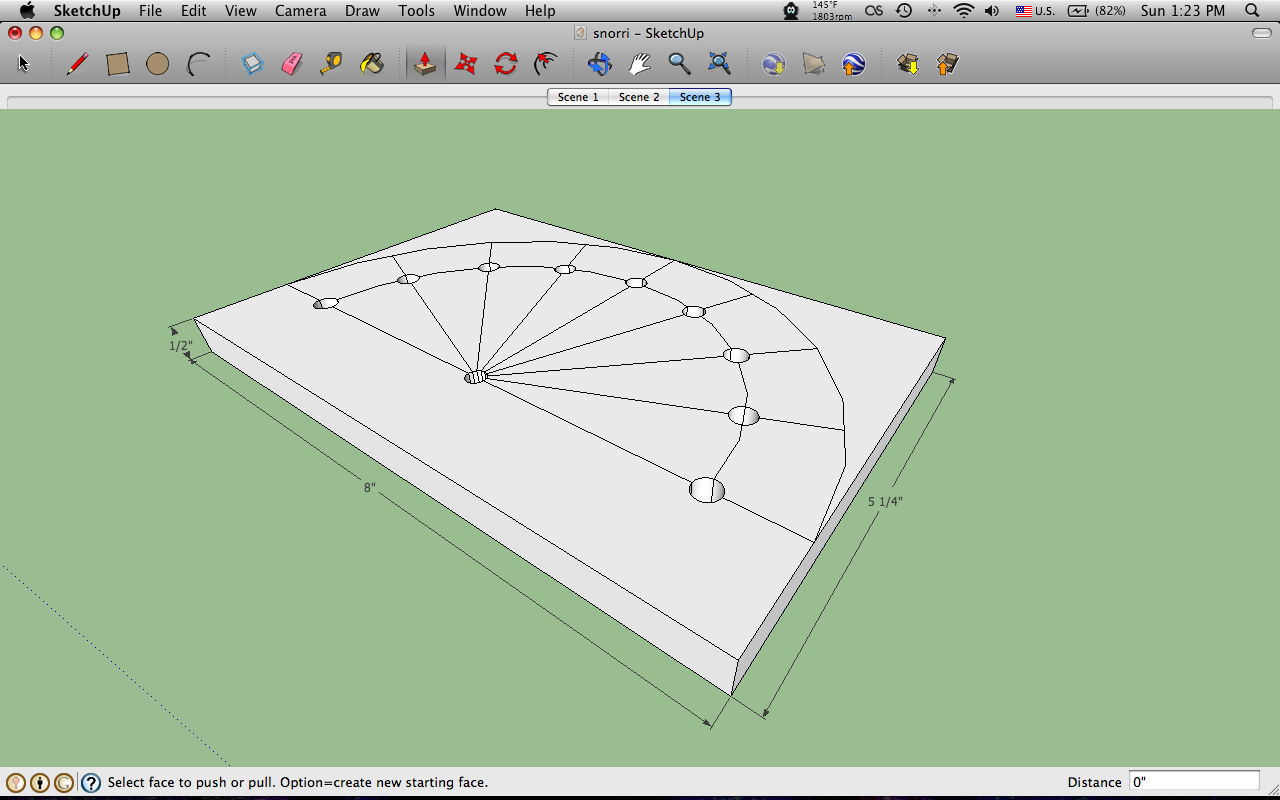
Task: Open Spotlight search magnifier icon
Action: (1252, 11)
